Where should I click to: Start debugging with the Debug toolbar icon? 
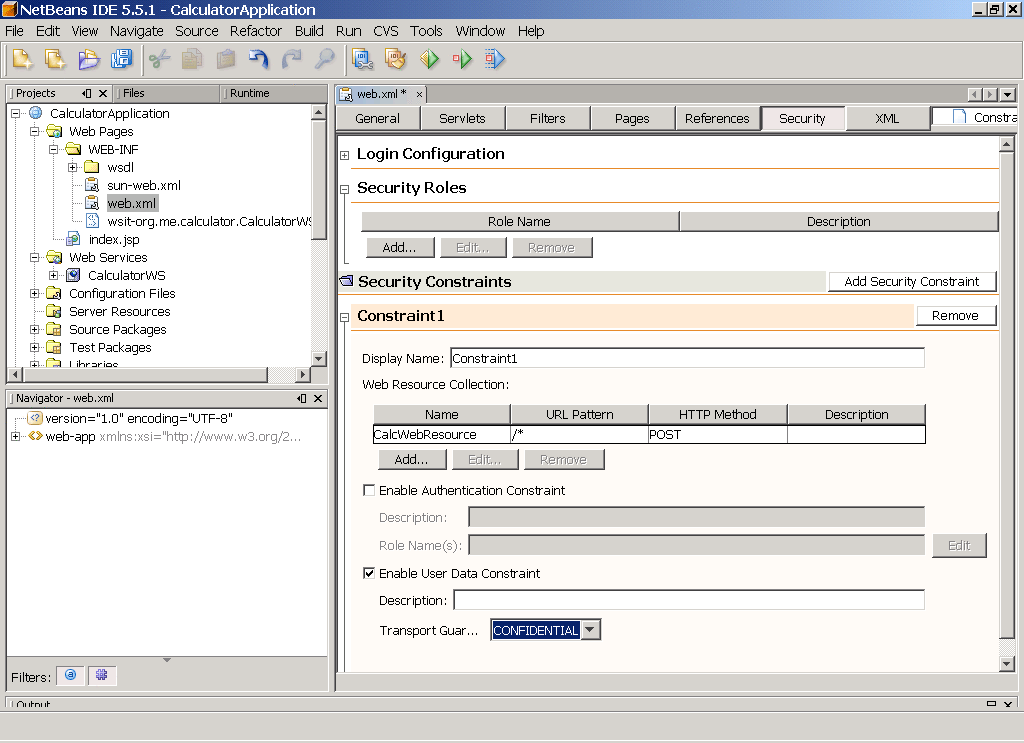494,60
